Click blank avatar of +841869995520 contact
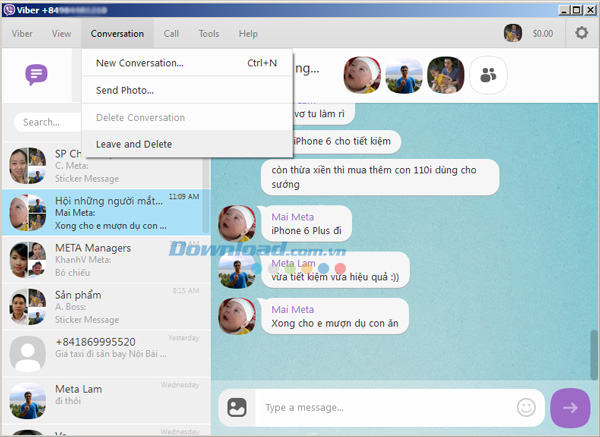 (28, 354)
